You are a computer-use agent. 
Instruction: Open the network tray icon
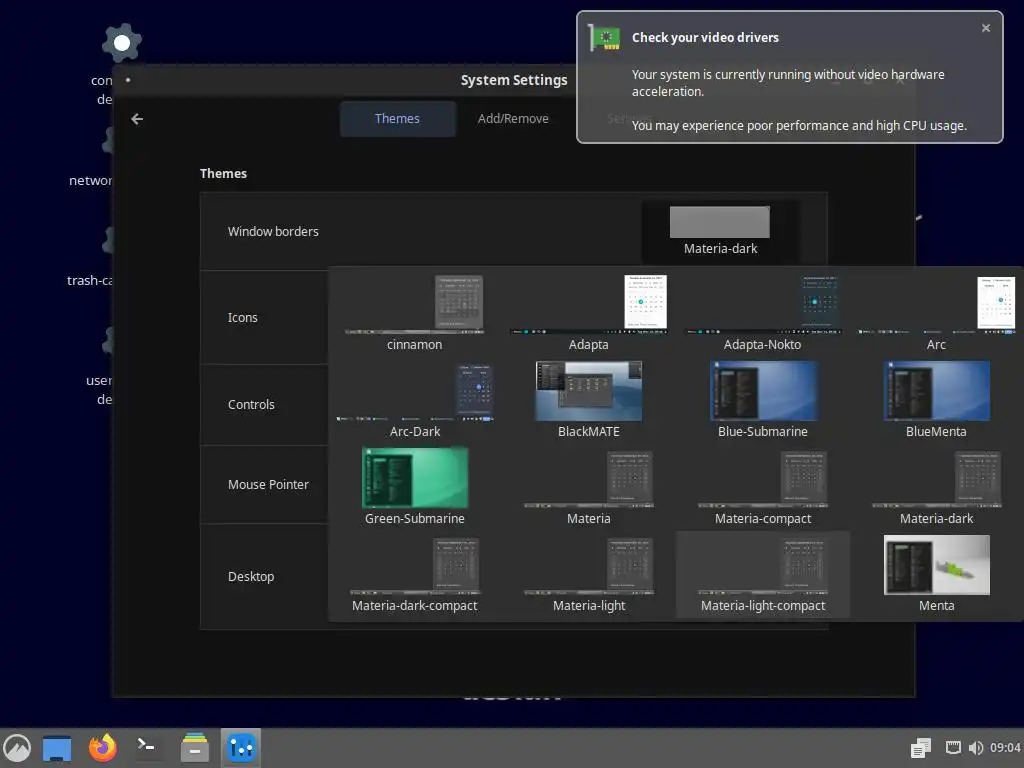(953, 748)
